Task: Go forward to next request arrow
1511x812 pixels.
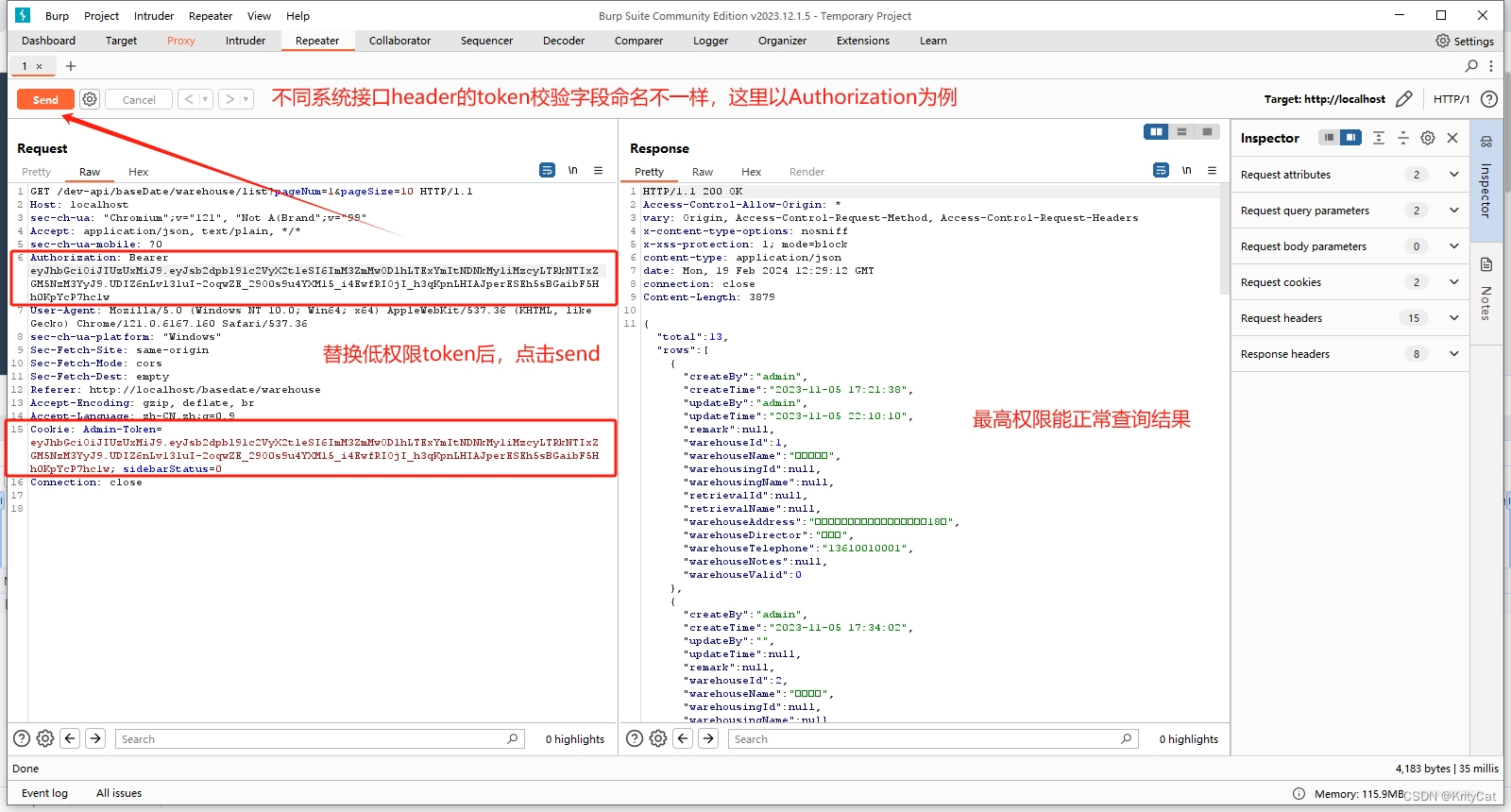Action: click(x=229, y=99)
